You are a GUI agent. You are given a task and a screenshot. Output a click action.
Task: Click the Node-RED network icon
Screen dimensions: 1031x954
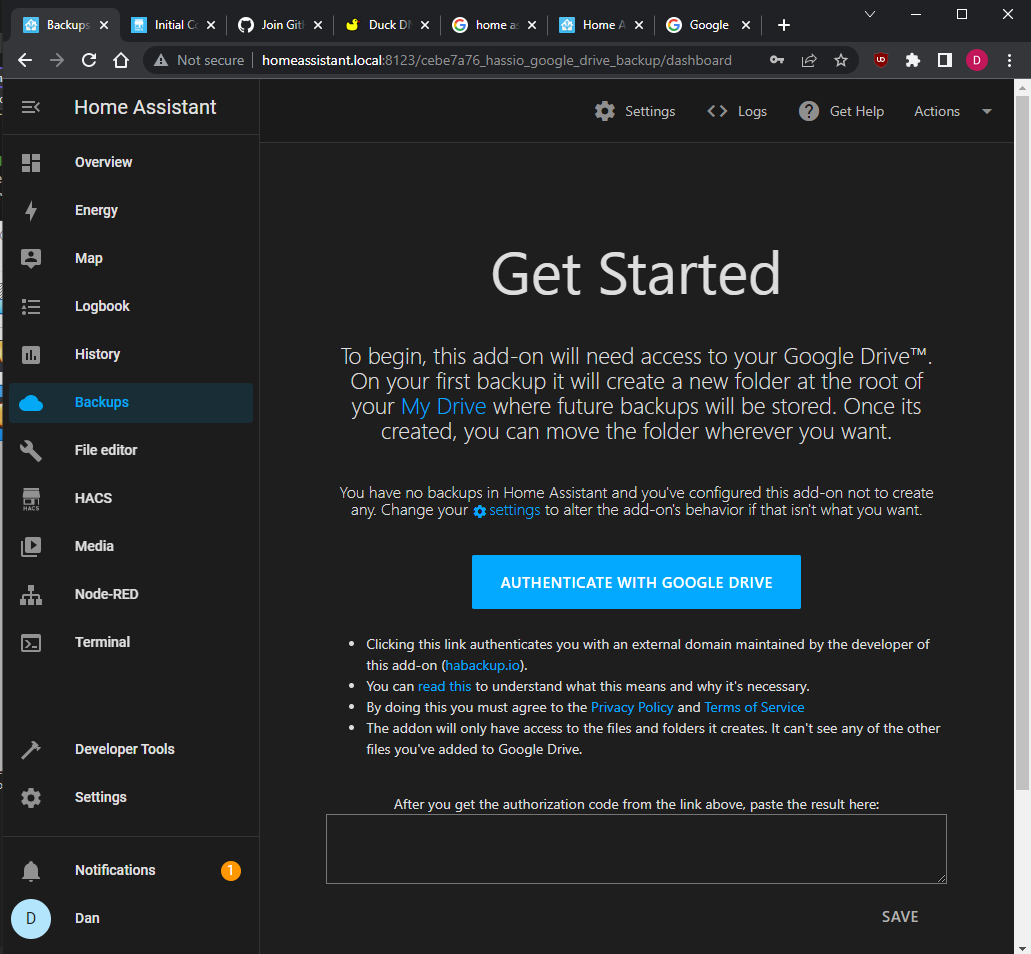(x=31, y=594)
